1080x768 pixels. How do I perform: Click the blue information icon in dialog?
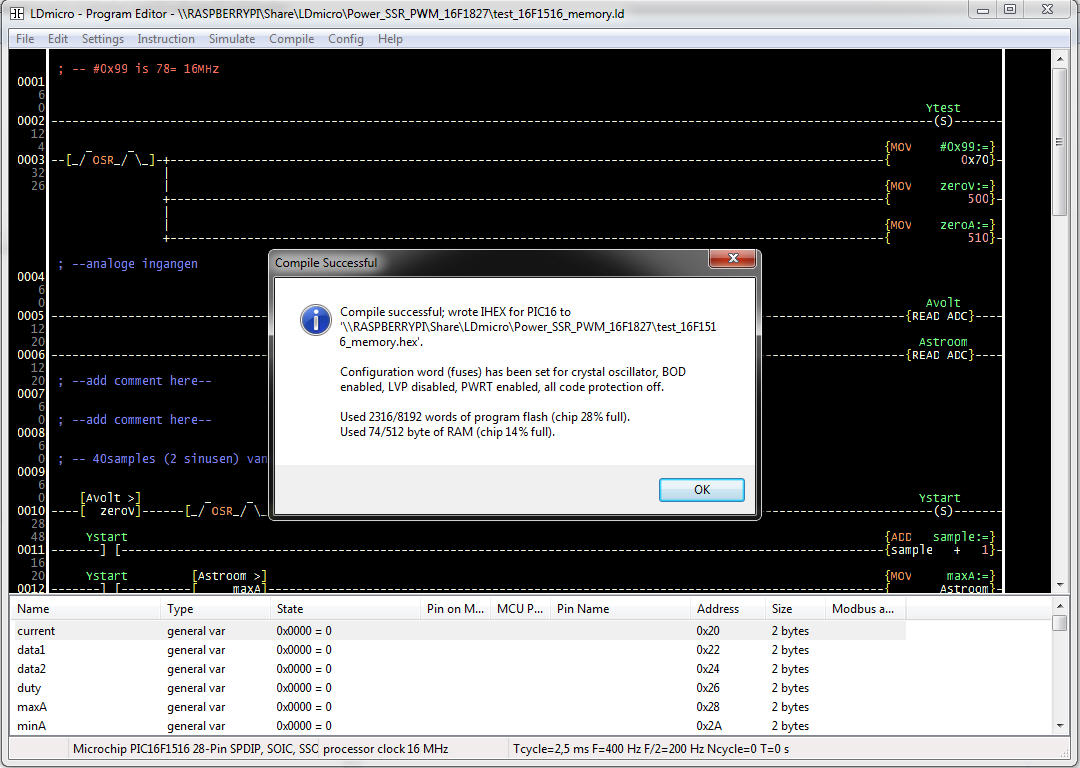pos(316,320)
